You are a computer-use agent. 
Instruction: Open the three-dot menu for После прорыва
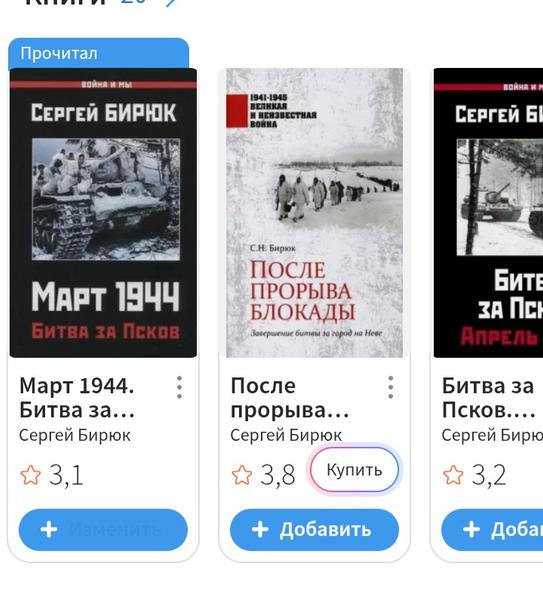[390, 387]
